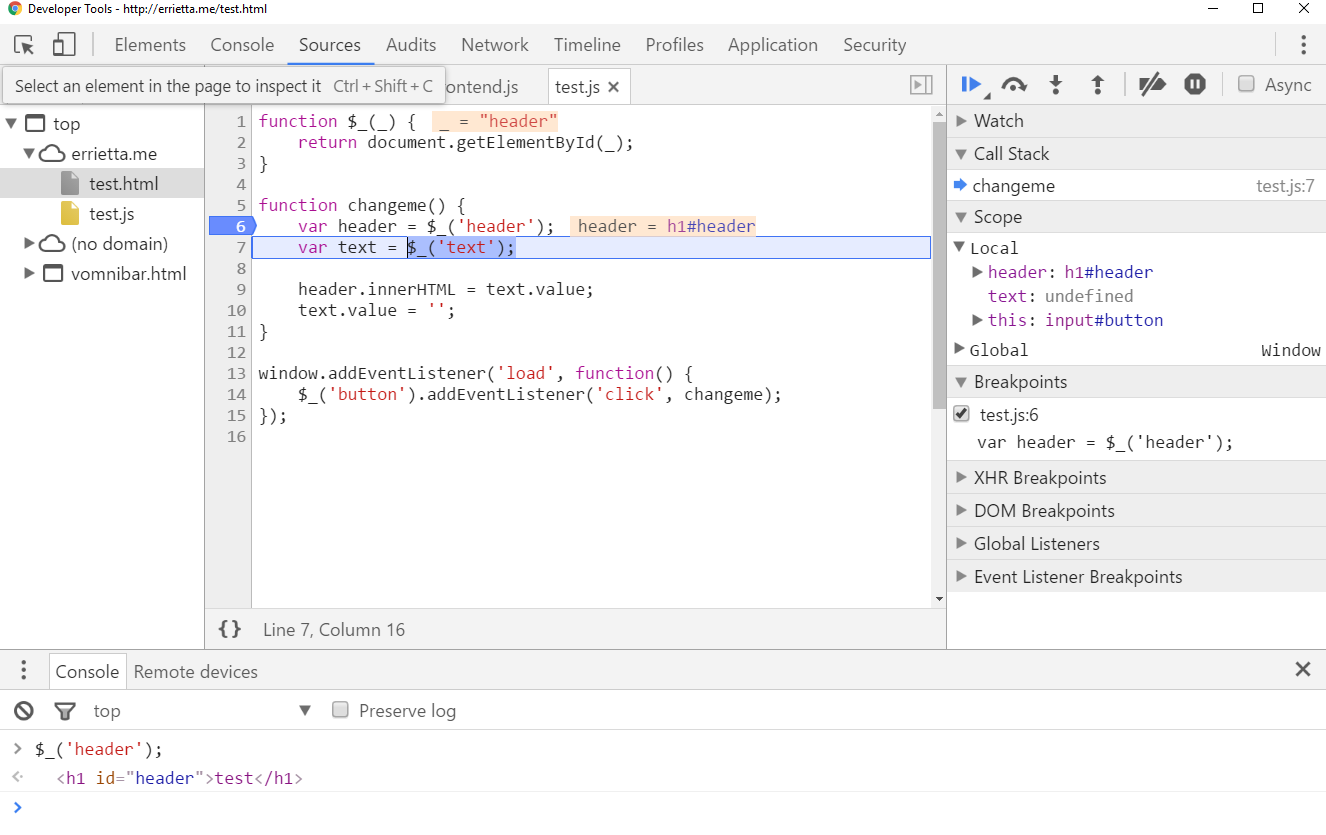
Task: Collapse the Local scope group
Action: (960, 247)
